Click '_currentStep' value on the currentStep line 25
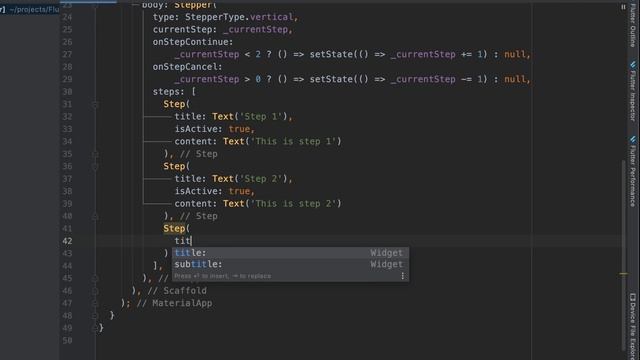 [257, 30]
